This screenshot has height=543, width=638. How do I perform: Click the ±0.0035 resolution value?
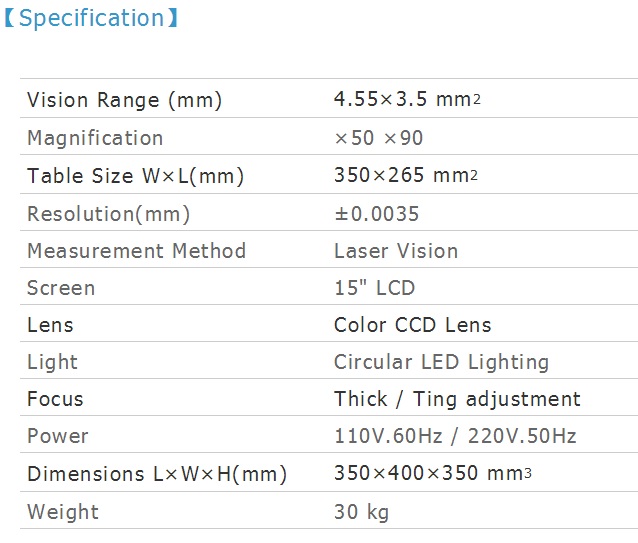tap(377, 214)
